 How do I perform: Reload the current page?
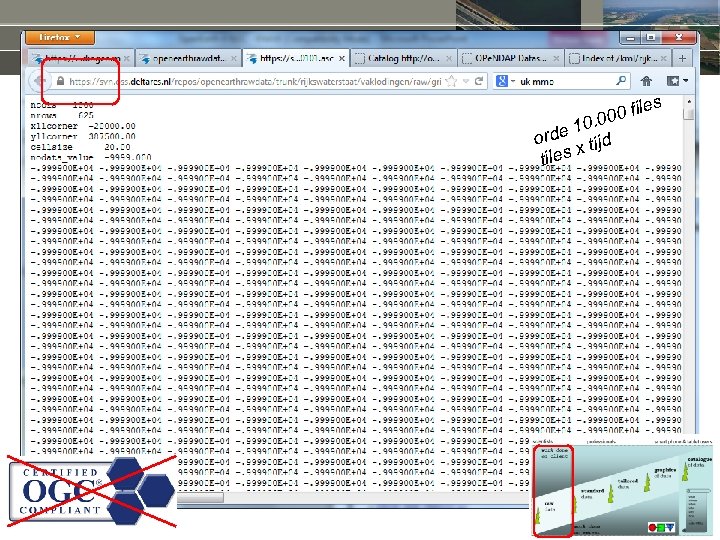tap(479, 81)
